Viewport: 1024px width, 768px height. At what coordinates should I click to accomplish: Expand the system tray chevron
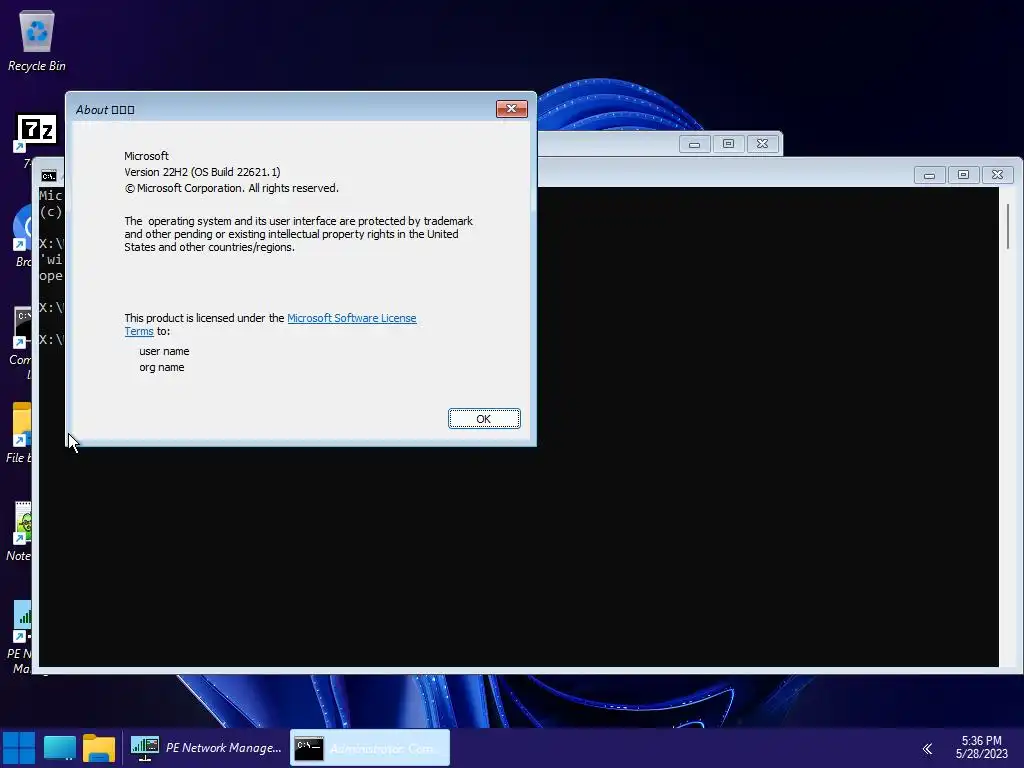coord(927,748)
